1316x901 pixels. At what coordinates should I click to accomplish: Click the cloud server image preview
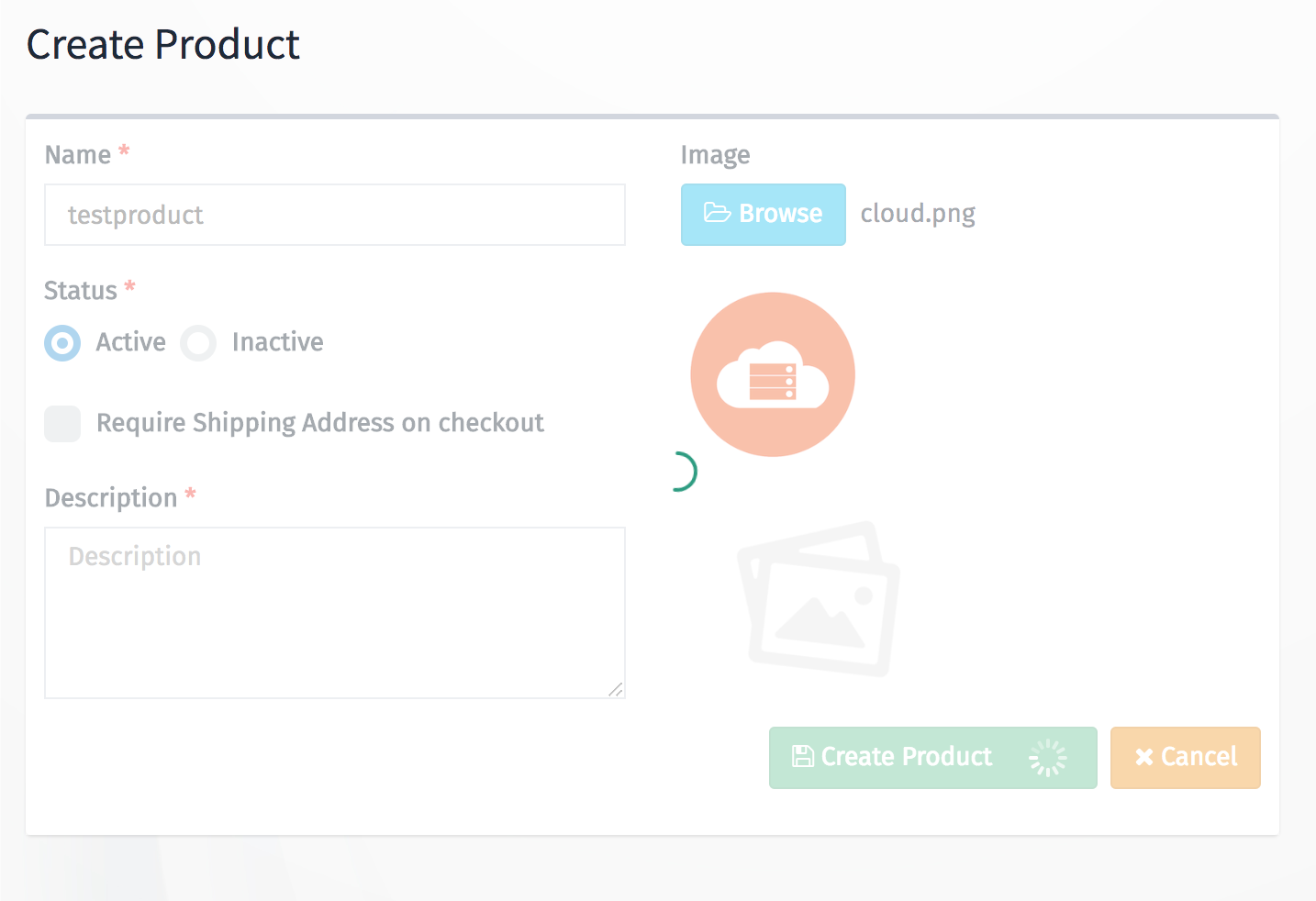773,374
